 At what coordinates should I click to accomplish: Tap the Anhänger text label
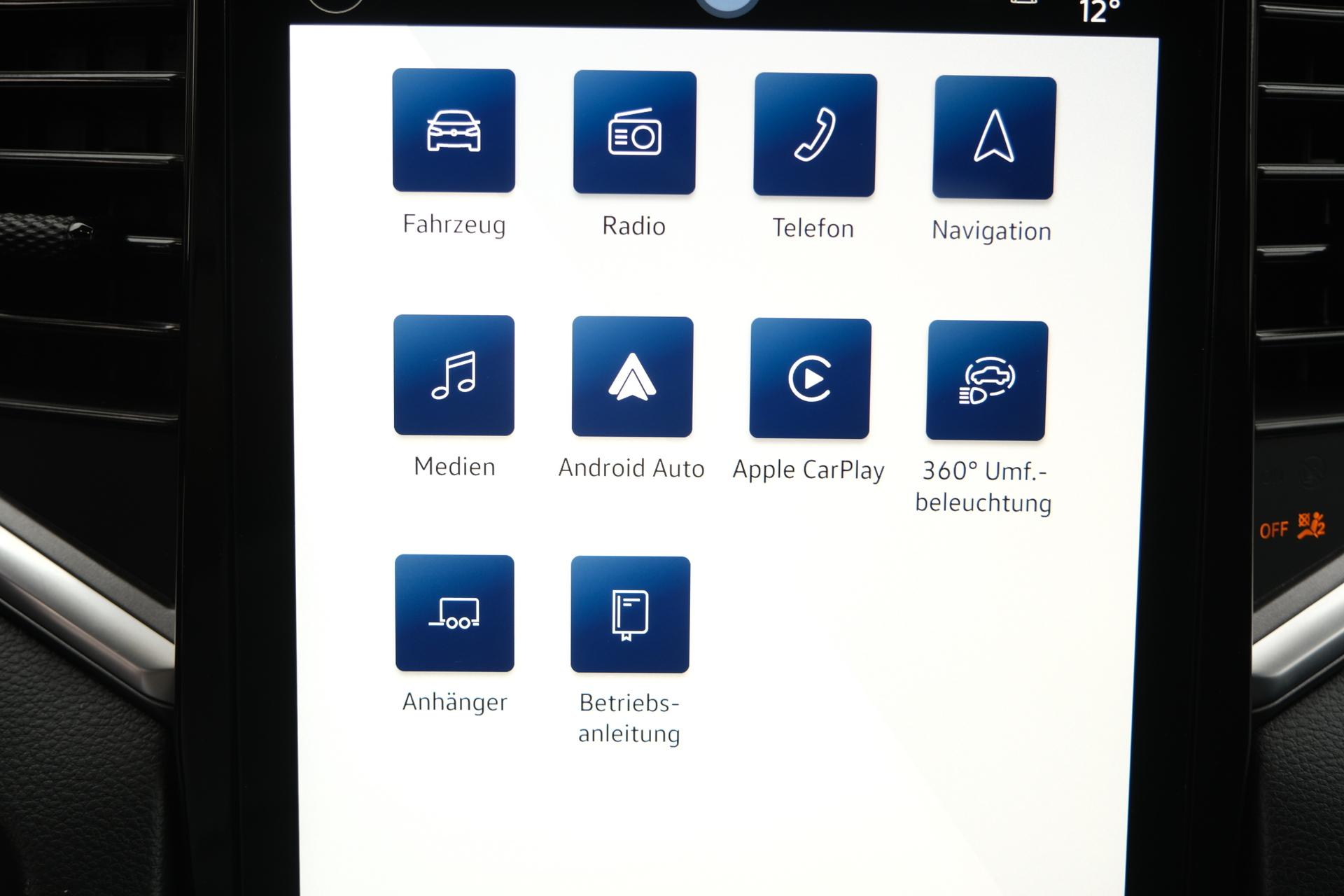click(x=454, y=701)
